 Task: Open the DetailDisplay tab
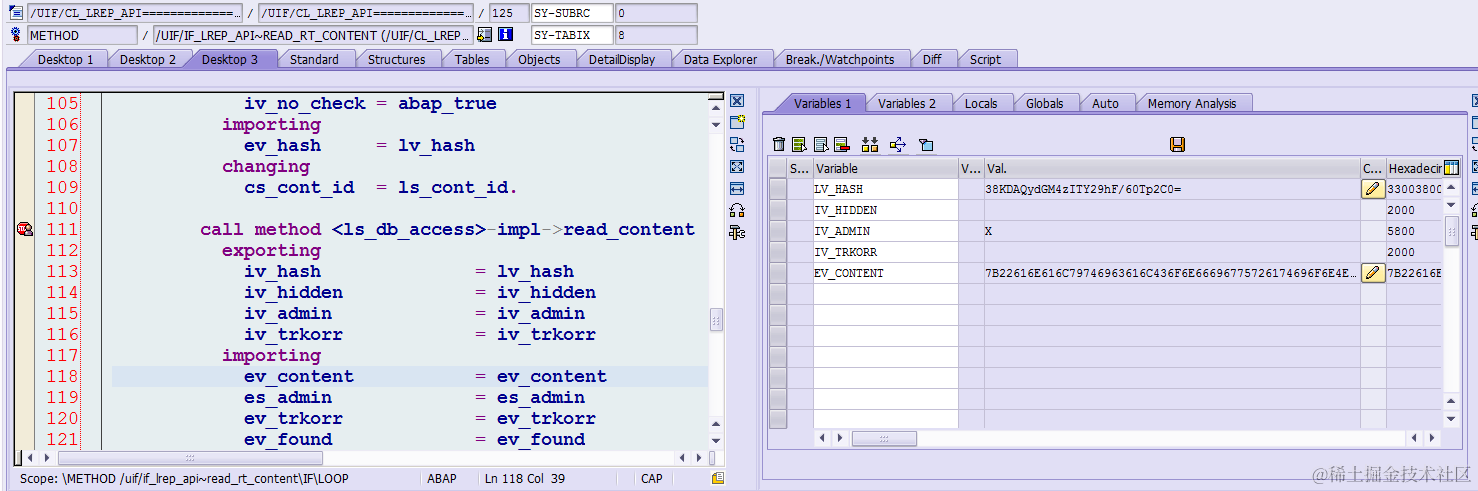click(622, 59)
